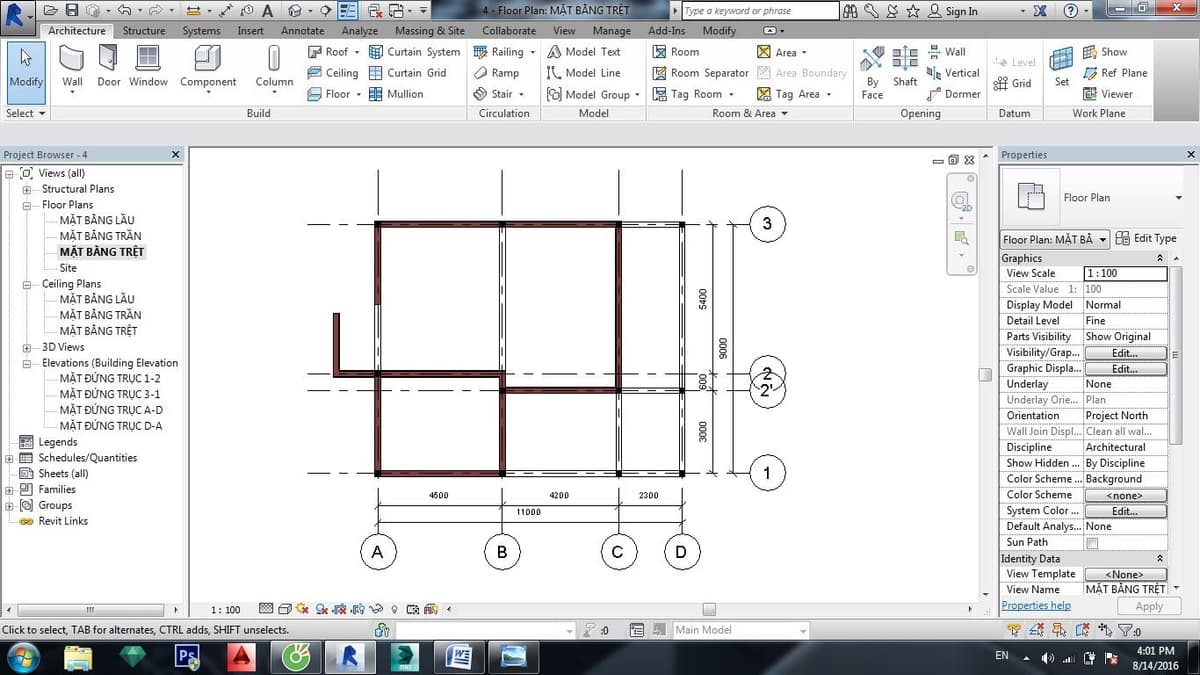Click the Grid datum tool
The image size is (1200, 675).
point(1012,84)
